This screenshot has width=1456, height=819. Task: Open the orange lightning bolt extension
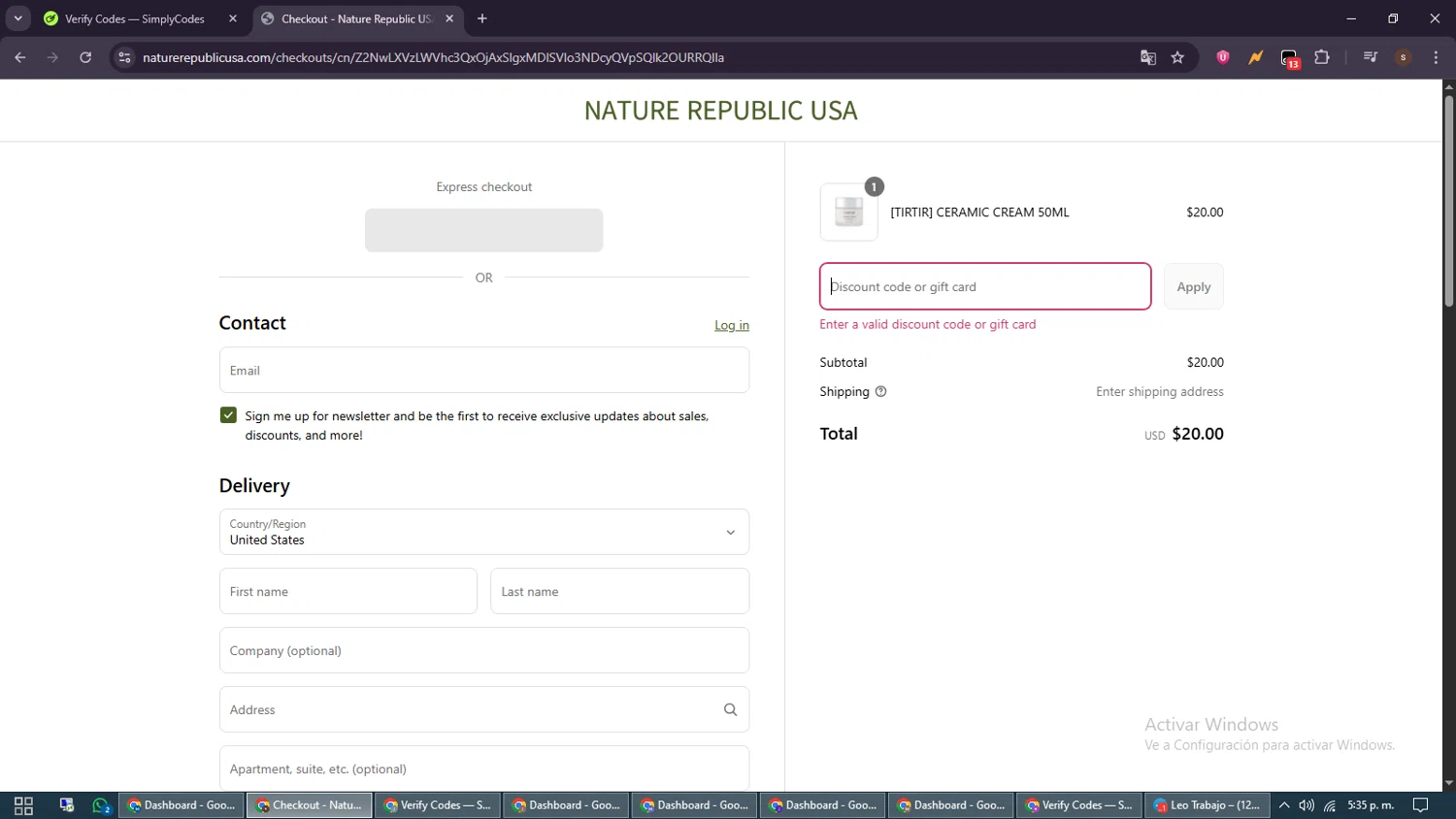pos(1256,57)
